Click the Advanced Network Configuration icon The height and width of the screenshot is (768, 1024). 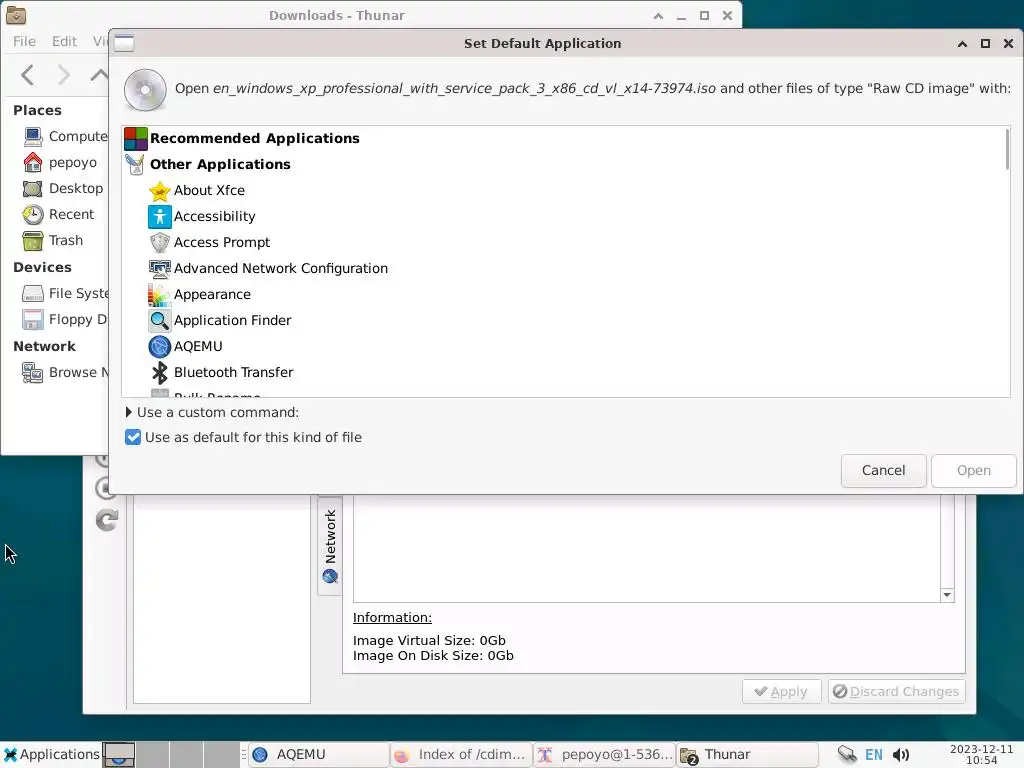159,268
